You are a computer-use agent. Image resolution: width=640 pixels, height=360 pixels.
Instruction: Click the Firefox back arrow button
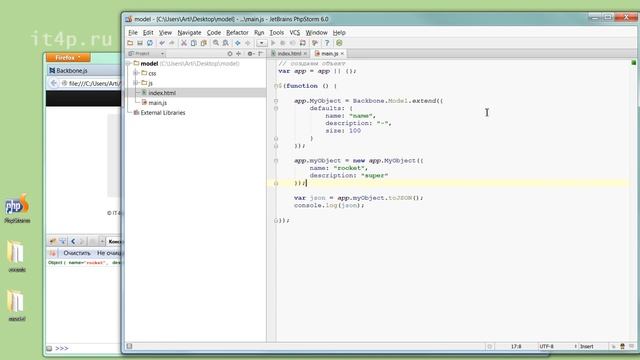click(x=53, y=83)
